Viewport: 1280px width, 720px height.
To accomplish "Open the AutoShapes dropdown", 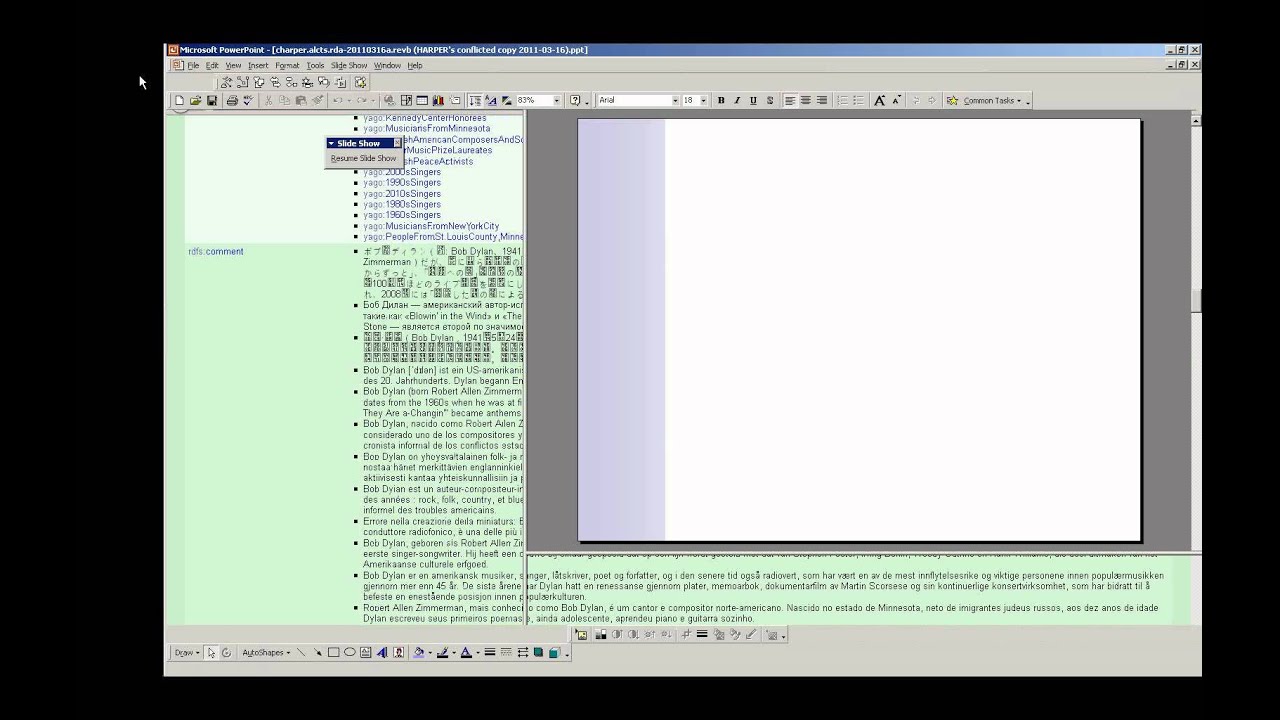I will click(x=266, y=653).
